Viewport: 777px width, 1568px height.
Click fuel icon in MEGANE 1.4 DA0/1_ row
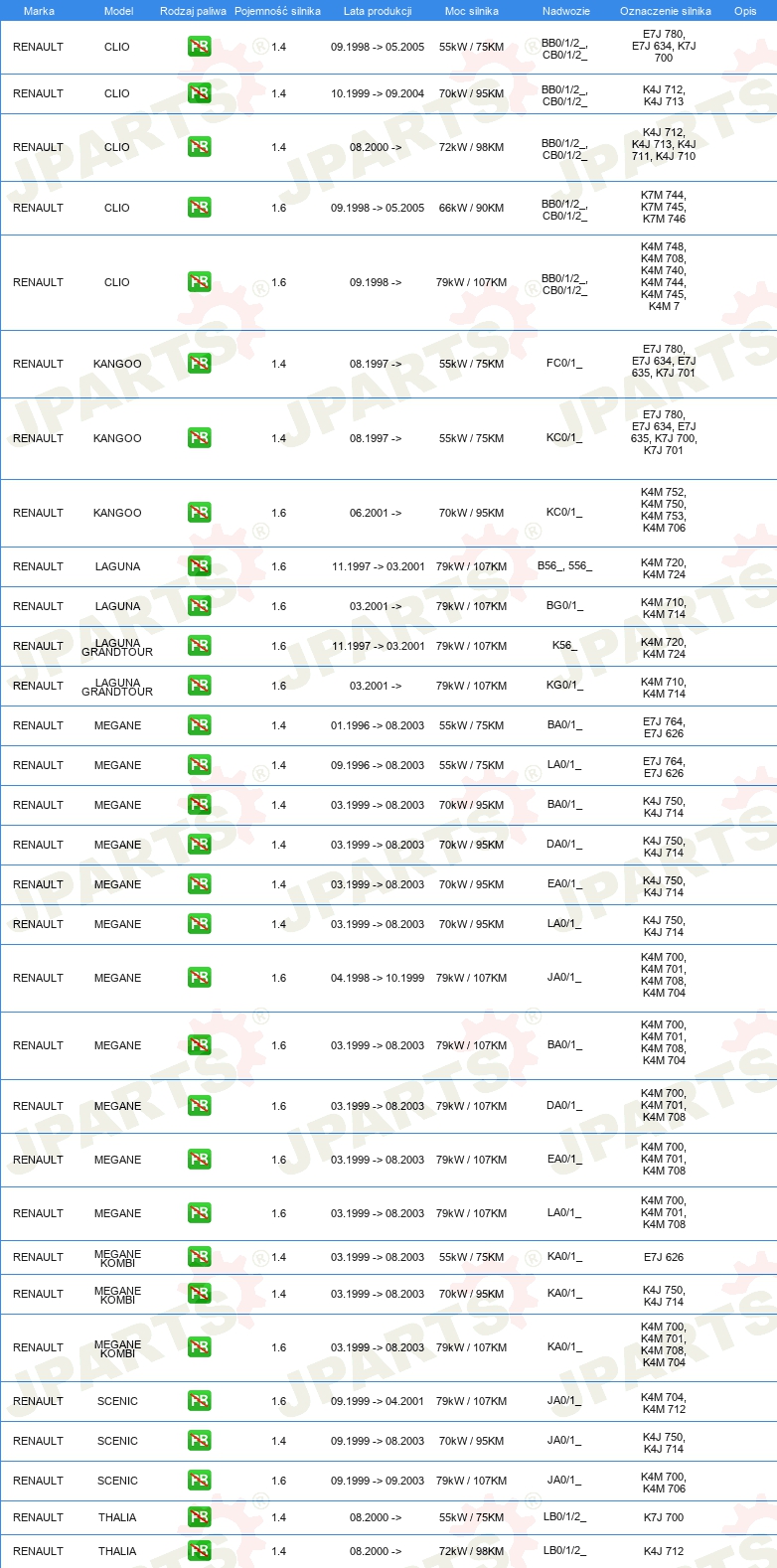(x=200, y=845)
